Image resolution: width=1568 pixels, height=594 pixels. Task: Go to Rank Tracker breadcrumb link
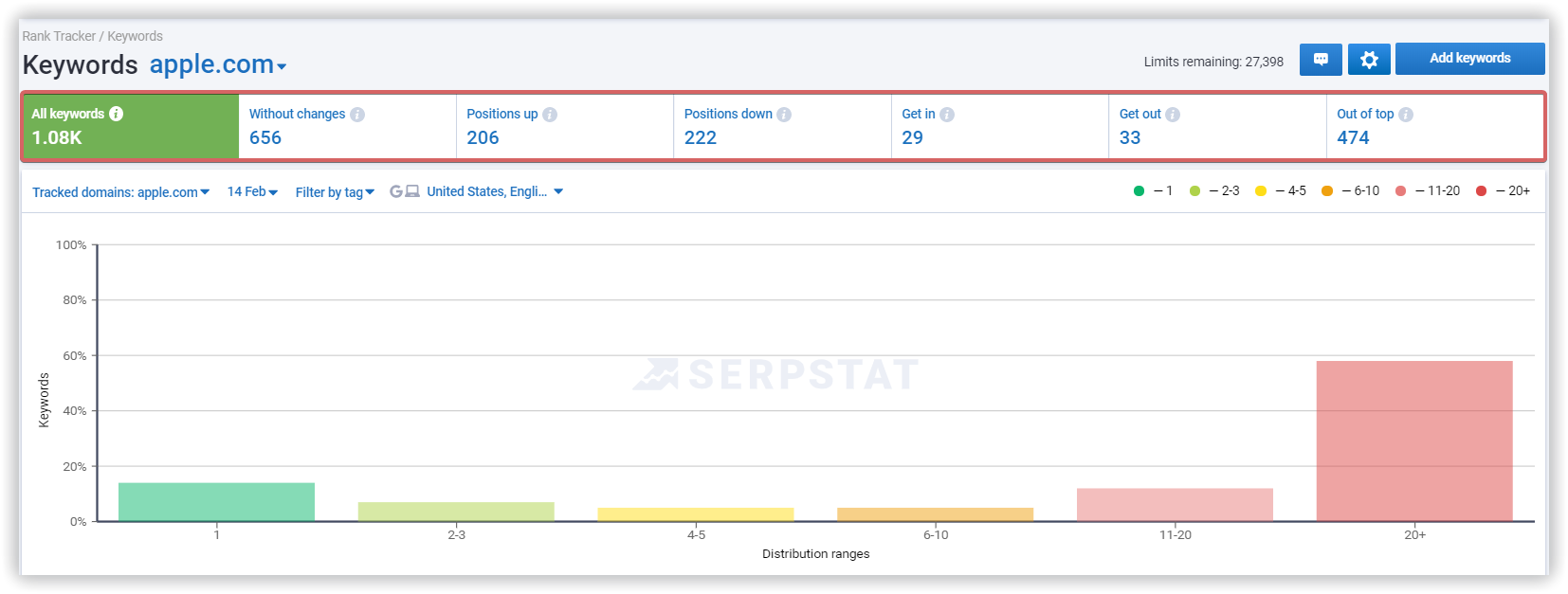point(59,36)
